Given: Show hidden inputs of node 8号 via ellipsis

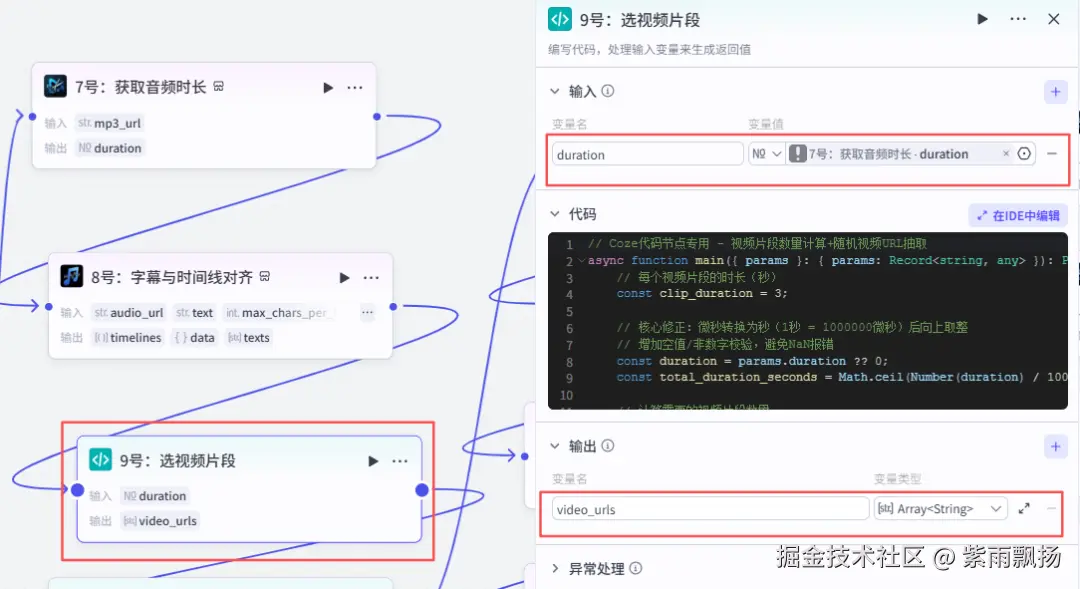Looking at the screenshot, I should pyautogui.click(x=367, y=313).
